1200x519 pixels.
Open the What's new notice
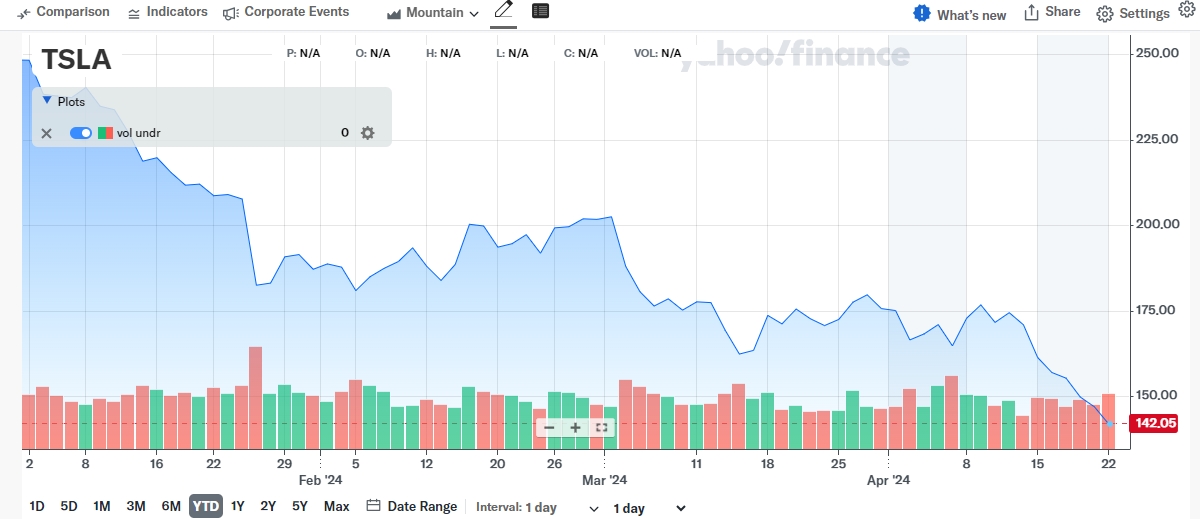[x=960, y=14]
